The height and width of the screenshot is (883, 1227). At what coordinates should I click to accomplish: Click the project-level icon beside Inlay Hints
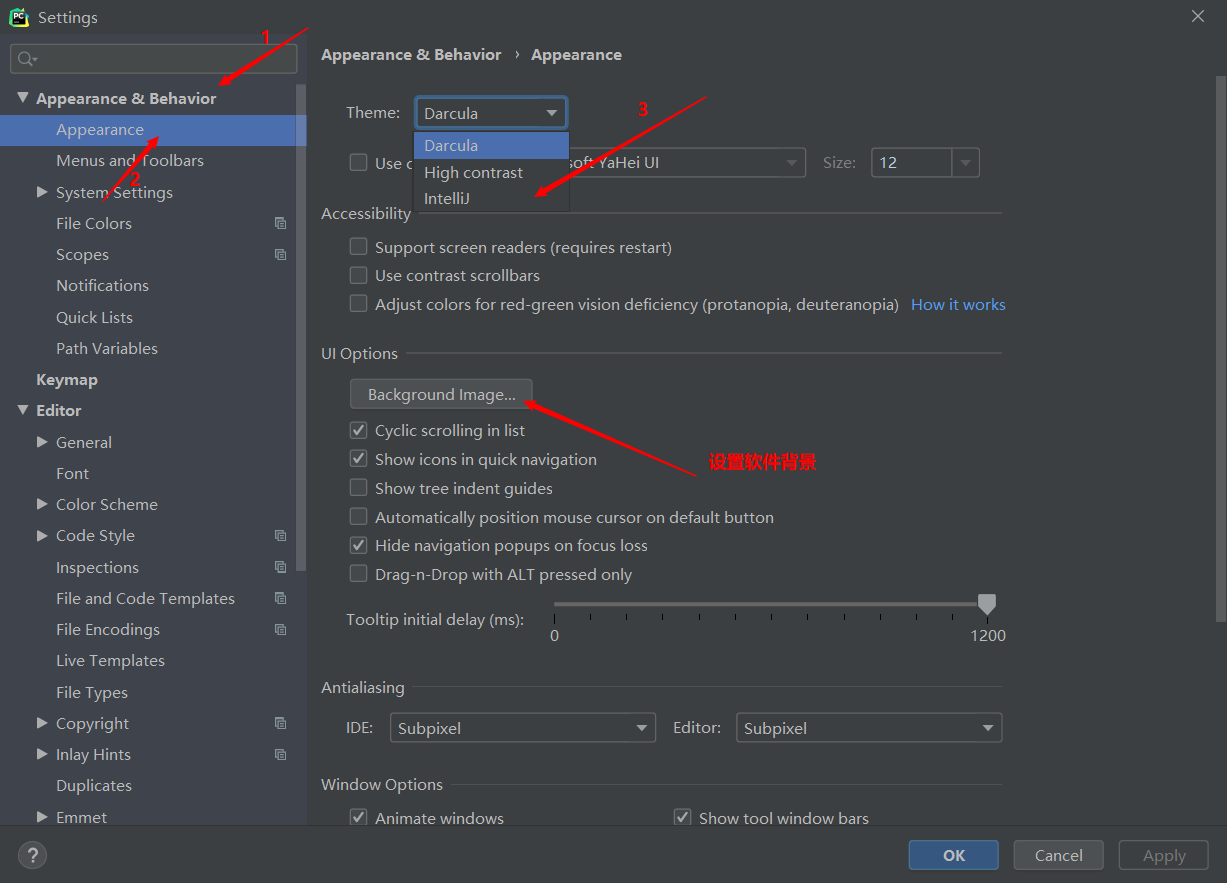pos(280,754)
